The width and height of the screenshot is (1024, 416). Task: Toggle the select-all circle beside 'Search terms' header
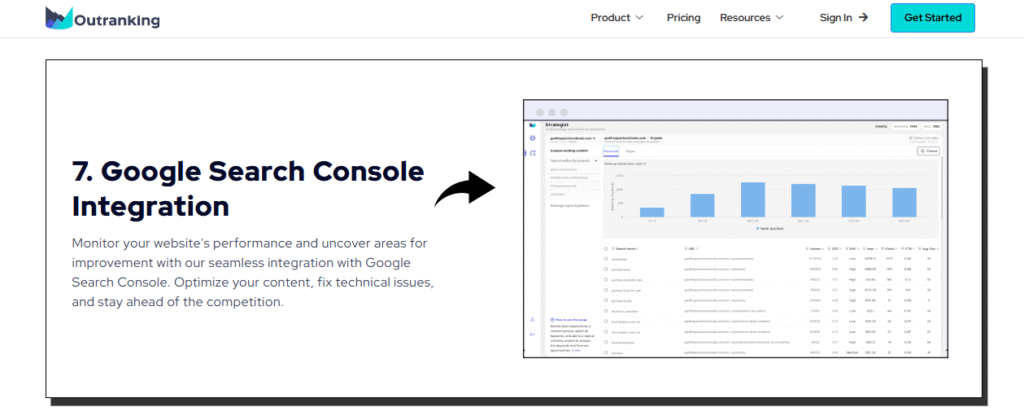(x=605, y=249)
